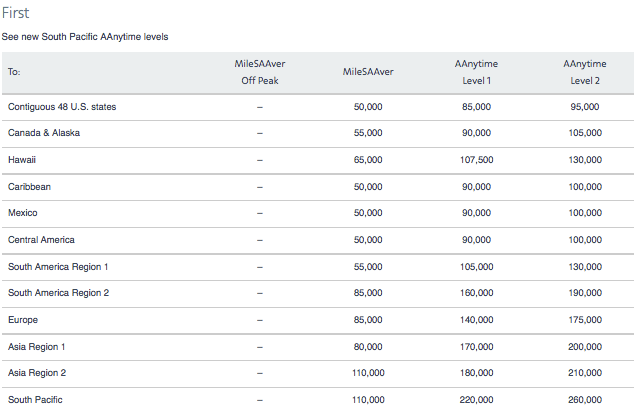Select the Contiguous 48 U.S. states row label
Viewport: 634px width, 413px height.
tap(62, 107)
